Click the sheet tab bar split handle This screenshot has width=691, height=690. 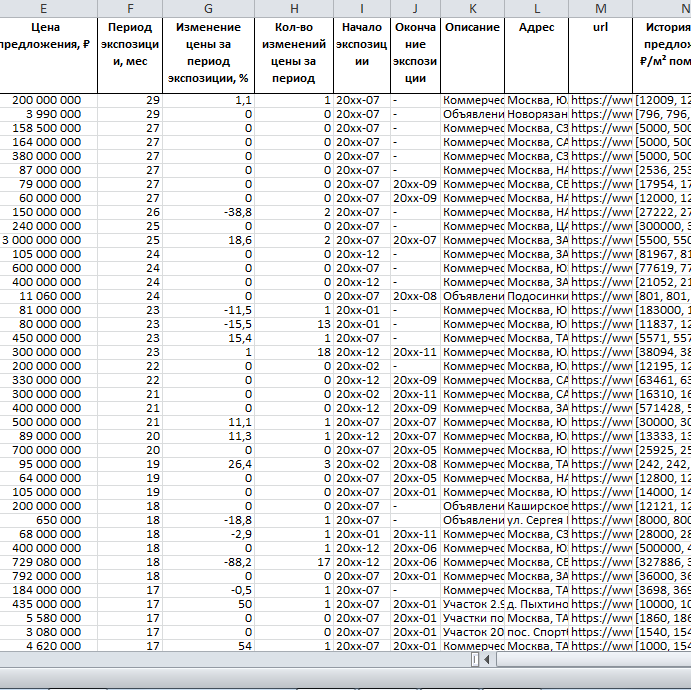point(475,660)
